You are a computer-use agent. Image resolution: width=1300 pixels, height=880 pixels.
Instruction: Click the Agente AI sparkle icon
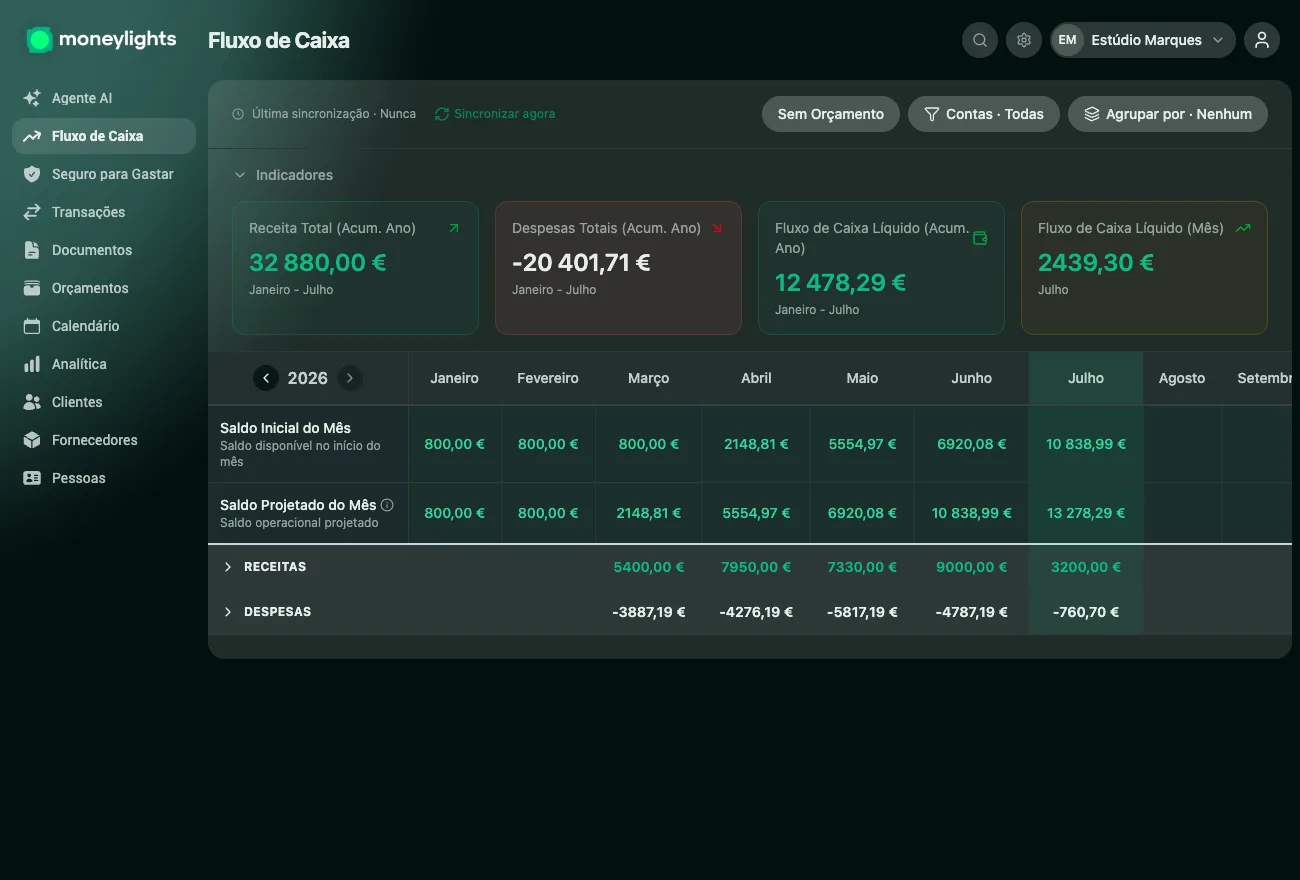[x=32, y=98]
